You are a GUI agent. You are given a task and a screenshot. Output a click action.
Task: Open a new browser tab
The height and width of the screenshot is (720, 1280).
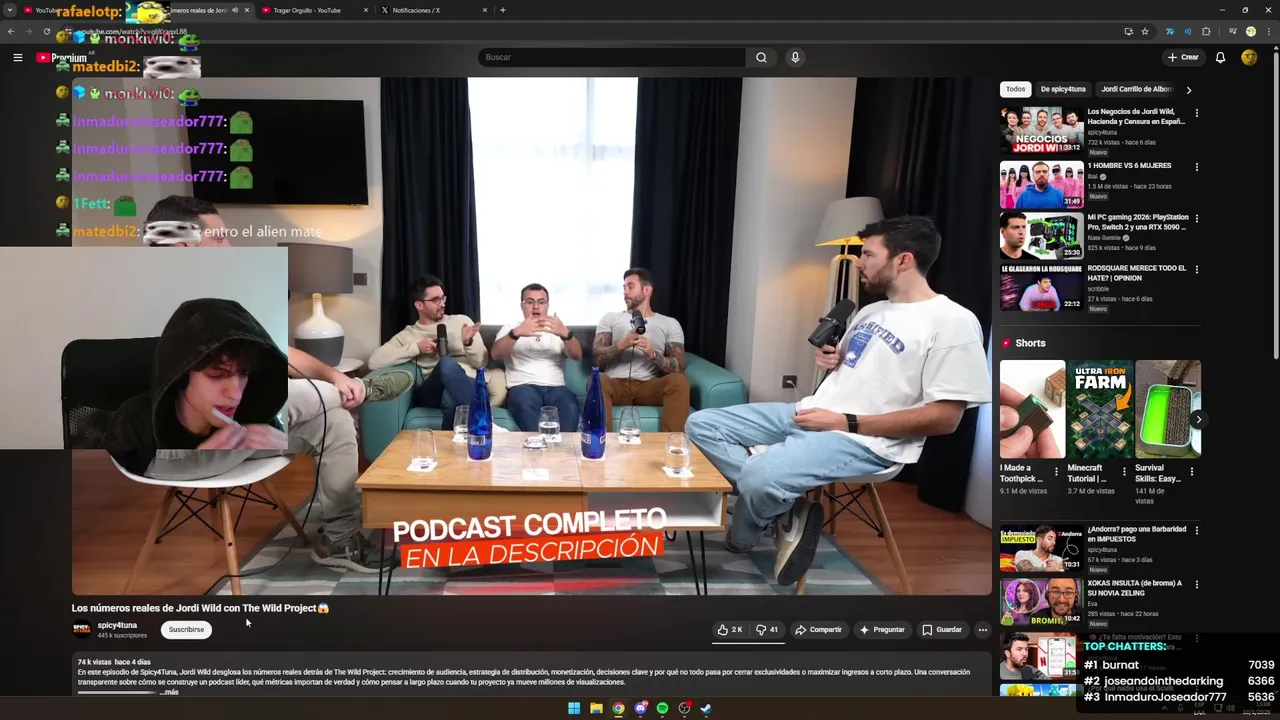pyautogui.click(x=502, y=10)
